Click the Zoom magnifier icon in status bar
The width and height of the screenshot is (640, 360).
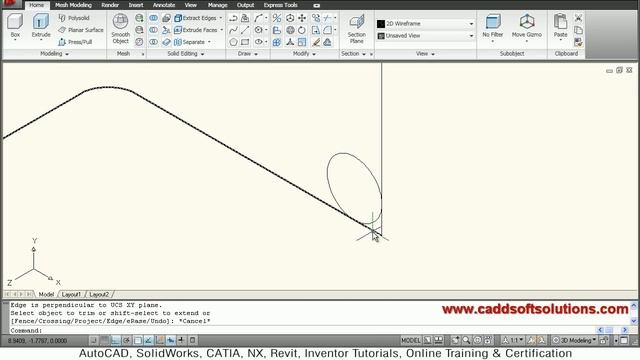[x=466, y=340]
